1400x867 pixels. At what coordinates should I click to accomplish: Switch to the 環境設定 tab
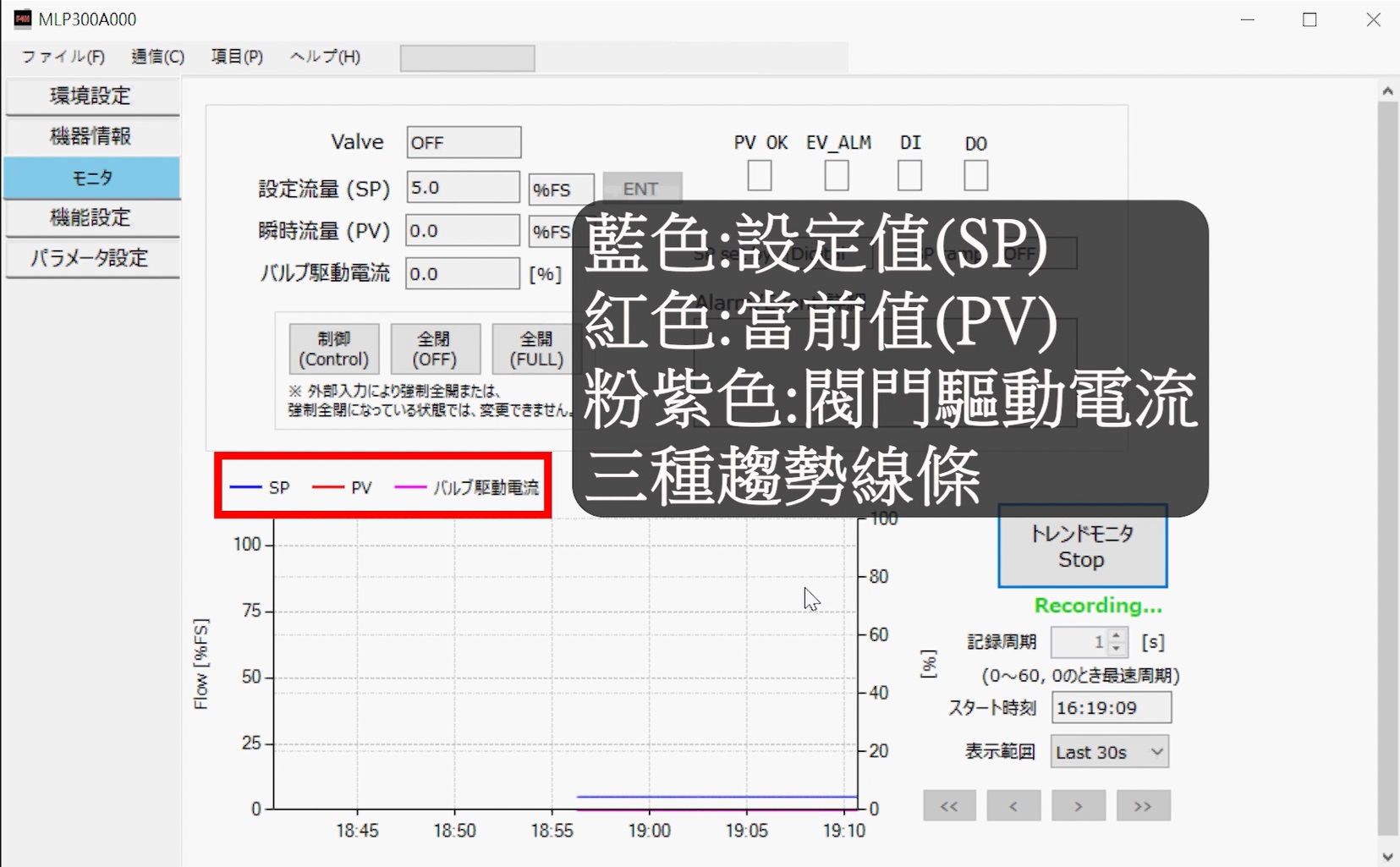click(91, 96)
